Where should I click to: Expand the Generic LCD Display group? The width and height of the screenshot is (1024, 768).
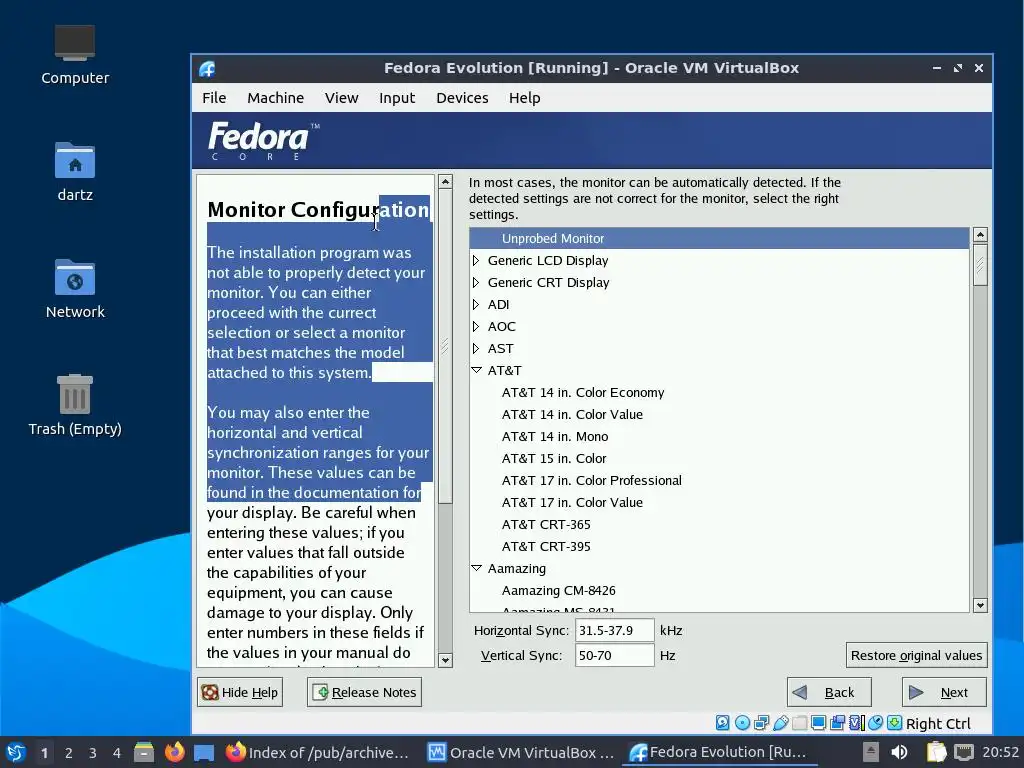[x=476, y=261]
